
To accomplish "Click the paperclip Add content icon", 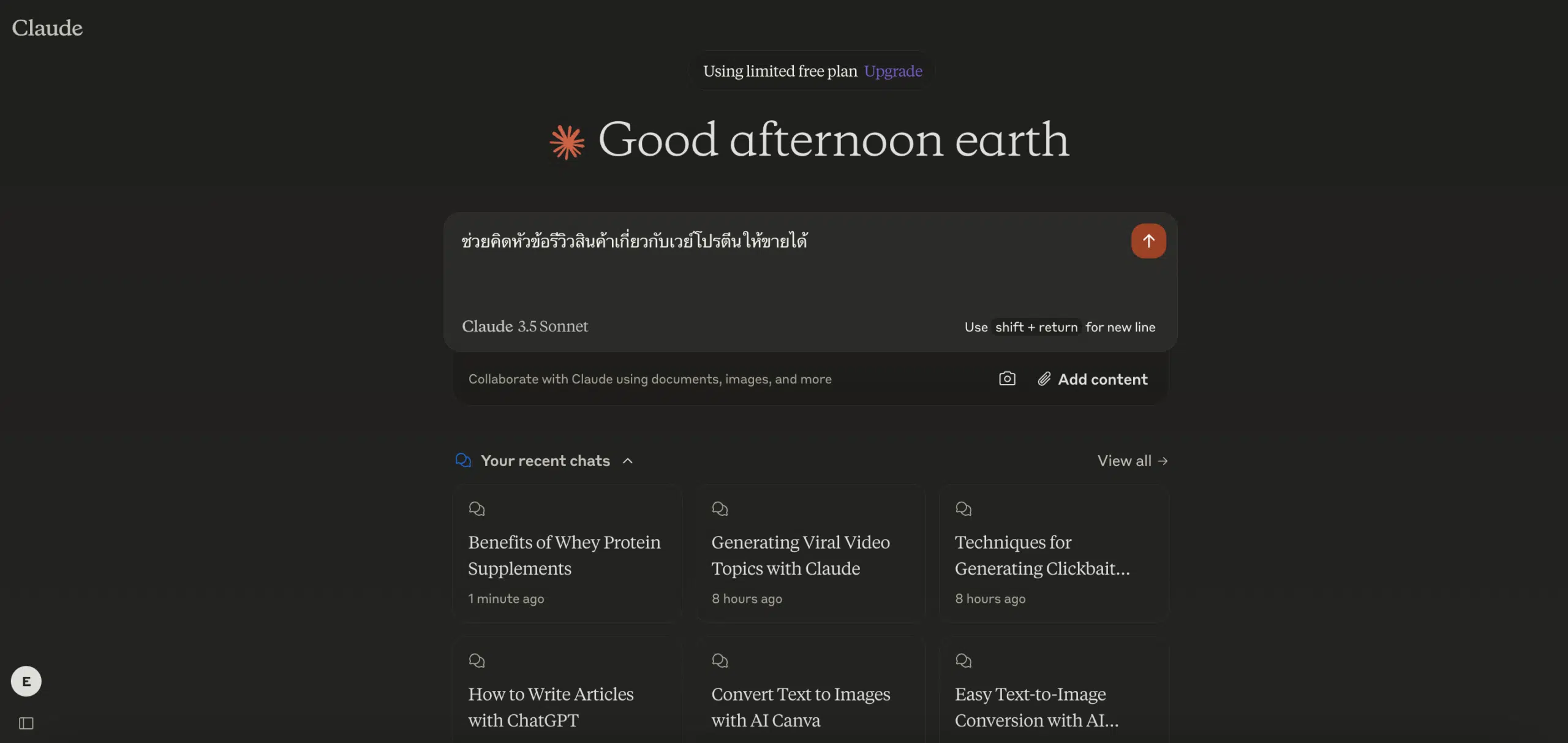I will 1044,379.
